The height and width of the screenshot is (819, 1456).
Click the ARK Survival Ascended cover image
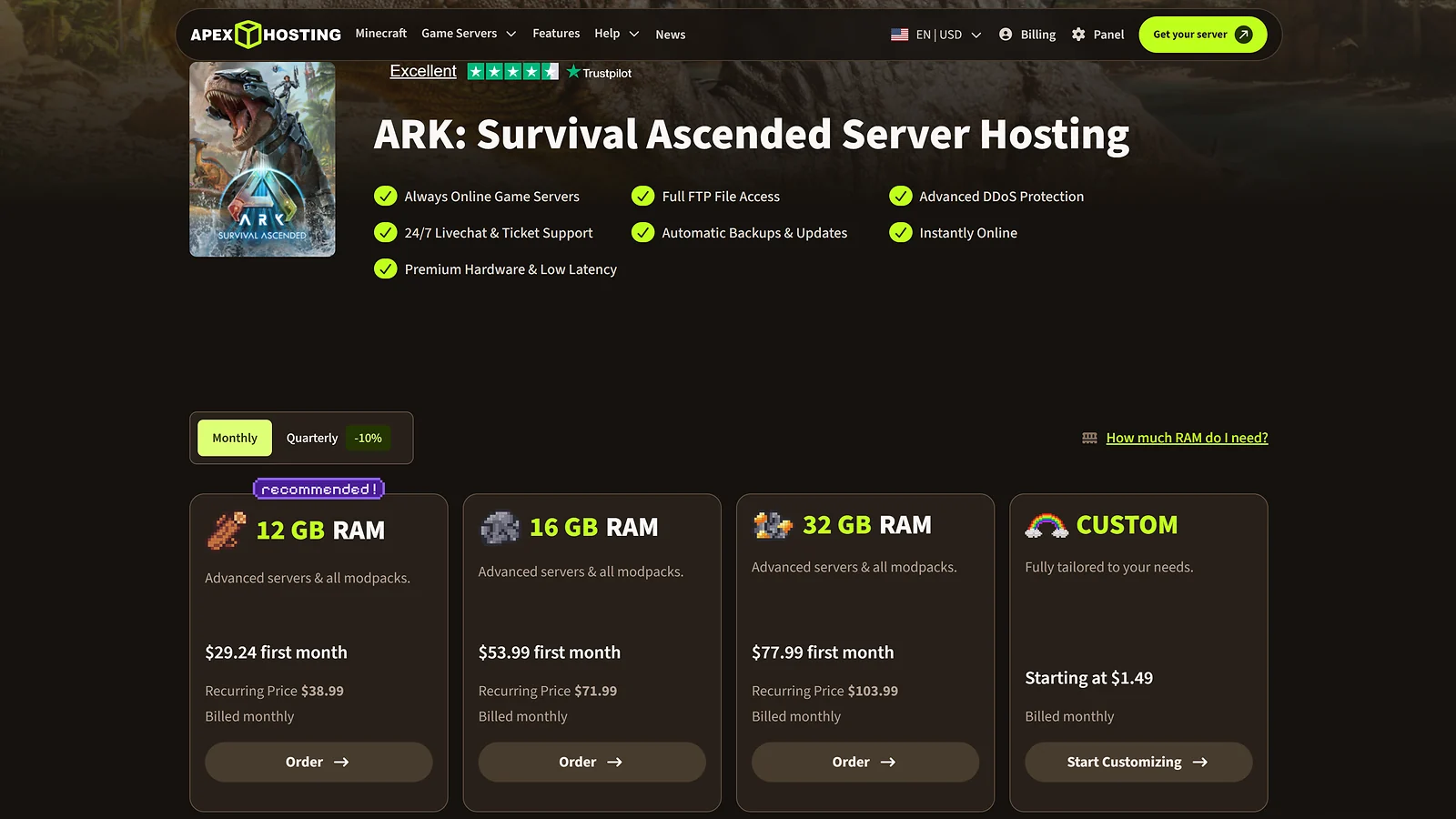262,159
